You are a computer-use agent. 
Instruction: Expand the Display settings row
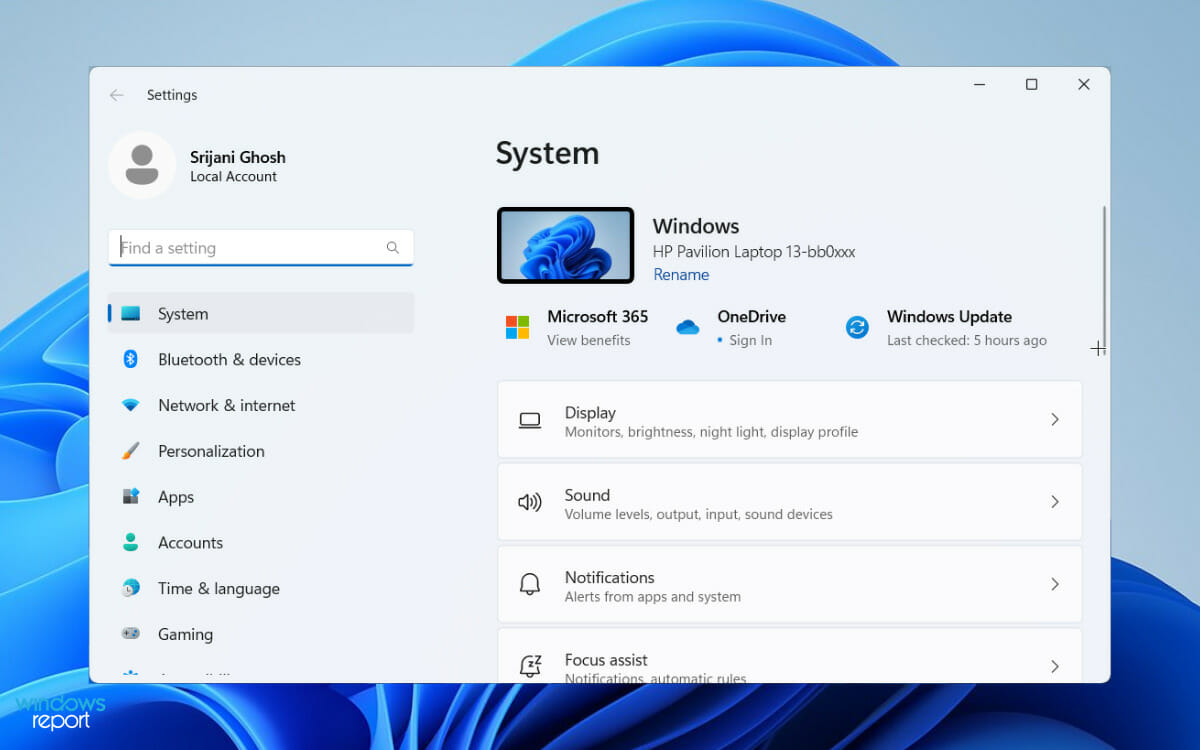pyautogui.click(x=1054, y=419)
